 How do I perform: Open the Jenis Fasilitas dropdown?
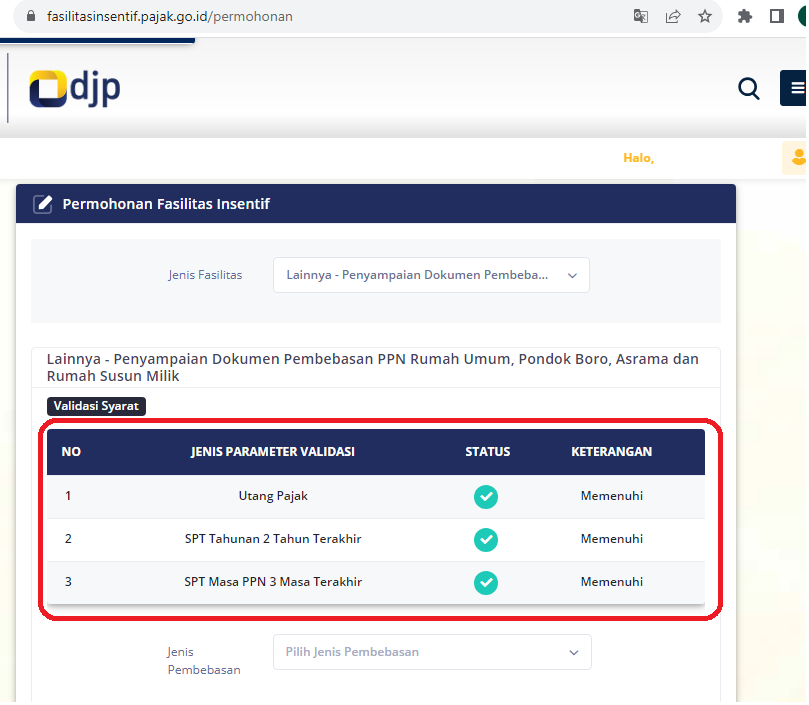pyautogui.click(x=431, y=275)
